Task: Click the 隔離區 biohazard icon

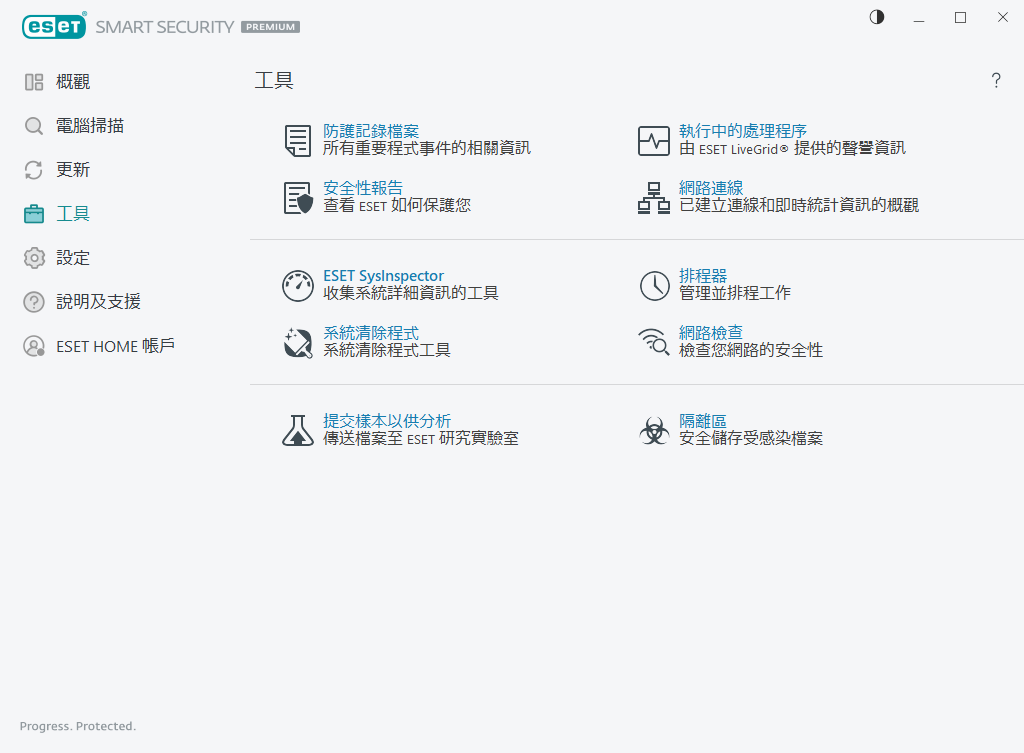Action: tap(654, 430)
